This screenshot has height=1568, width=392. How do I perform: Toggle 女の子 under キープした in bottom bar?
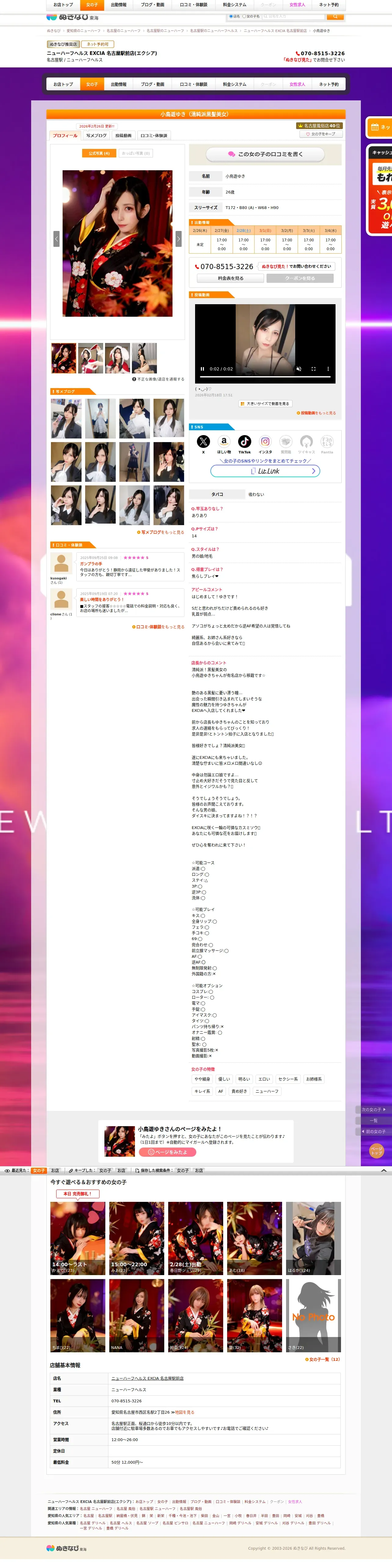point(105,1170)
